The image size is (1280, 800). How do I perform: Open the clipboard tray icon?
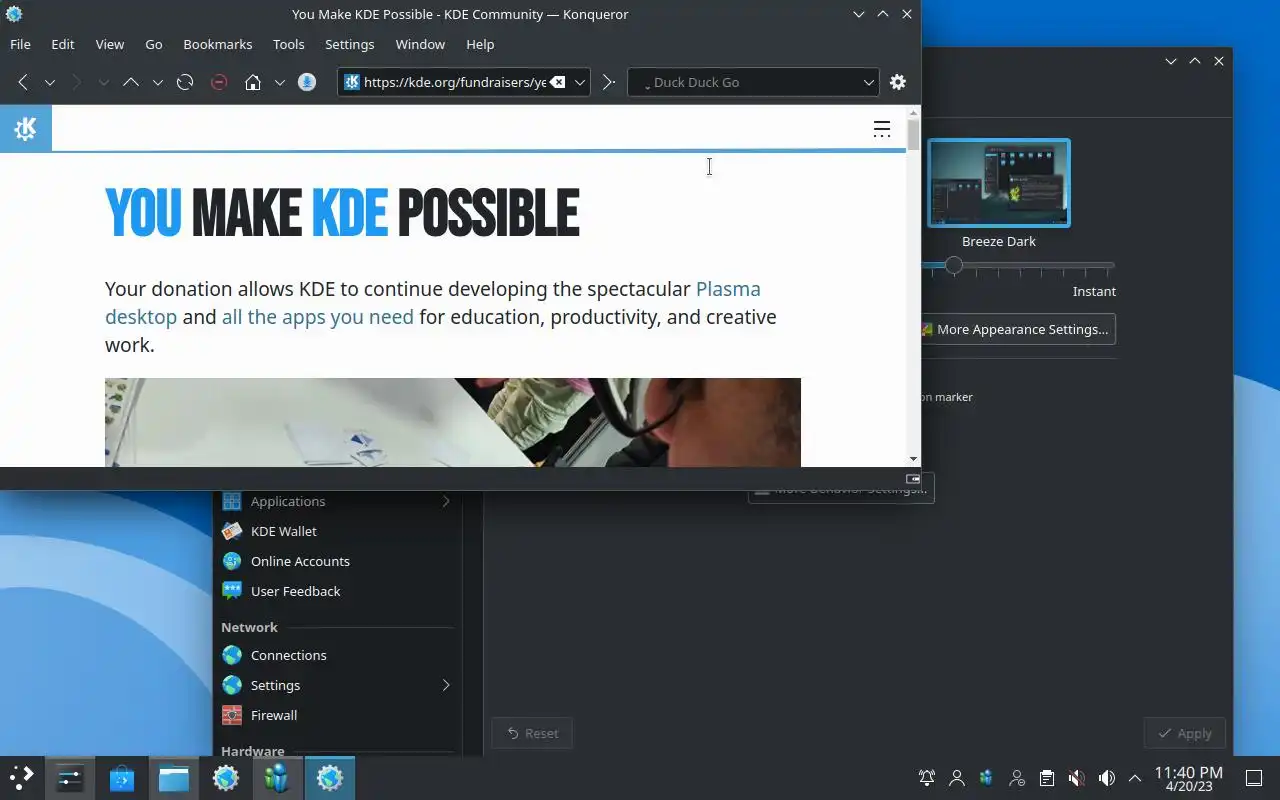pos(1047,778)
